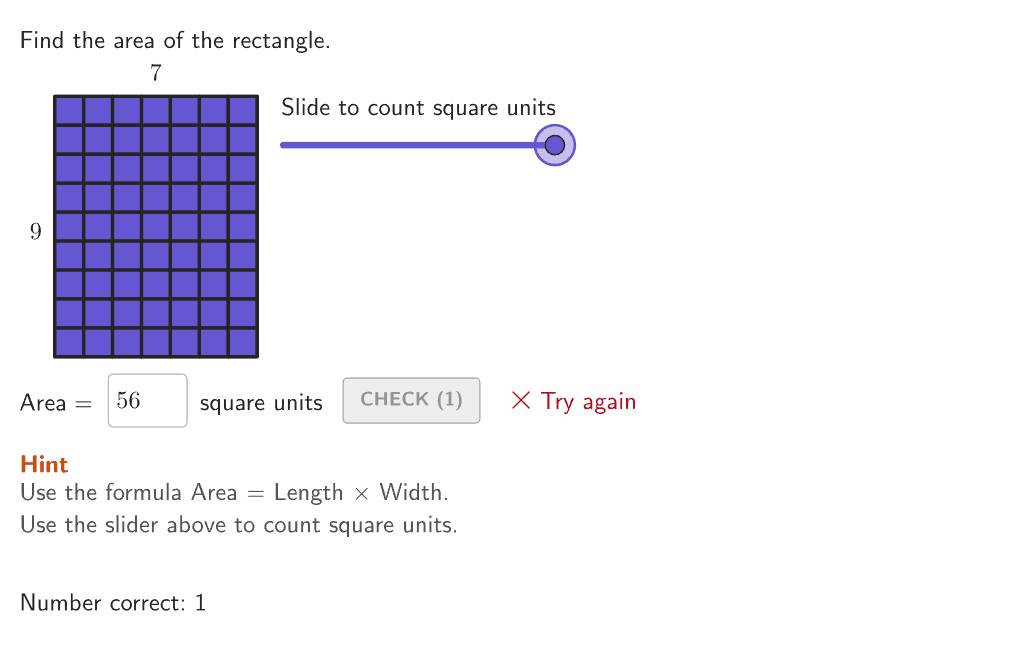Select the top-right square of the grid
Viewport: 1032px width, 645px height.
243,110
